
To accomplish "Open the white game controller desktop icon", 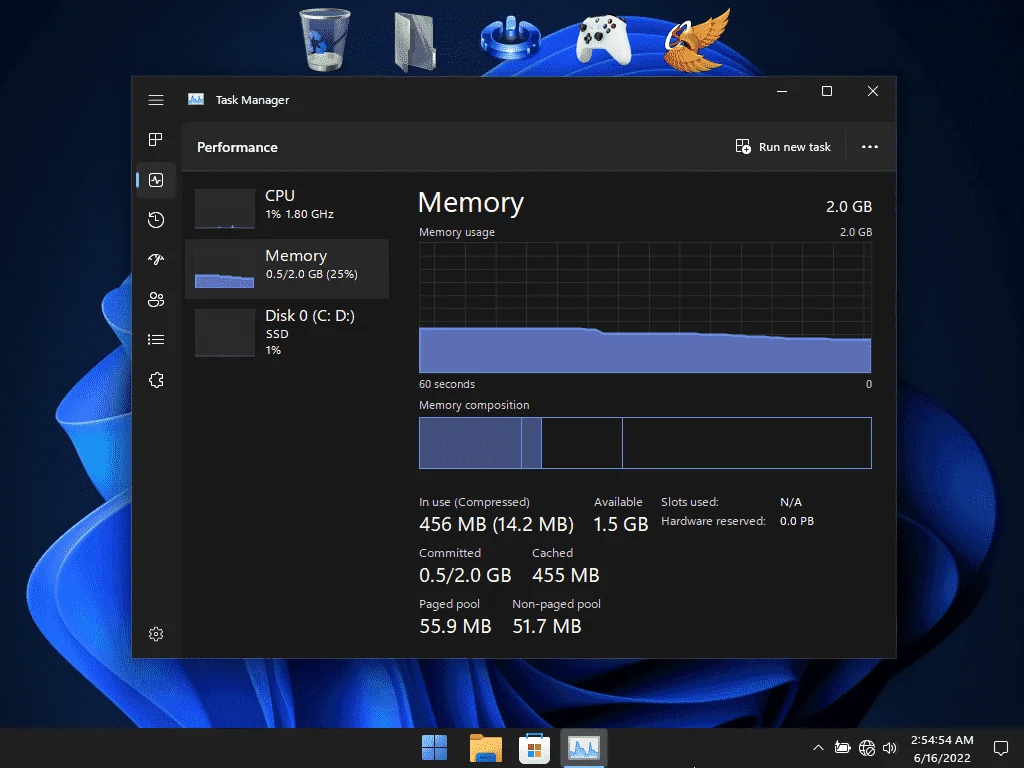I will pyautogui.click(x=603, y=40).
